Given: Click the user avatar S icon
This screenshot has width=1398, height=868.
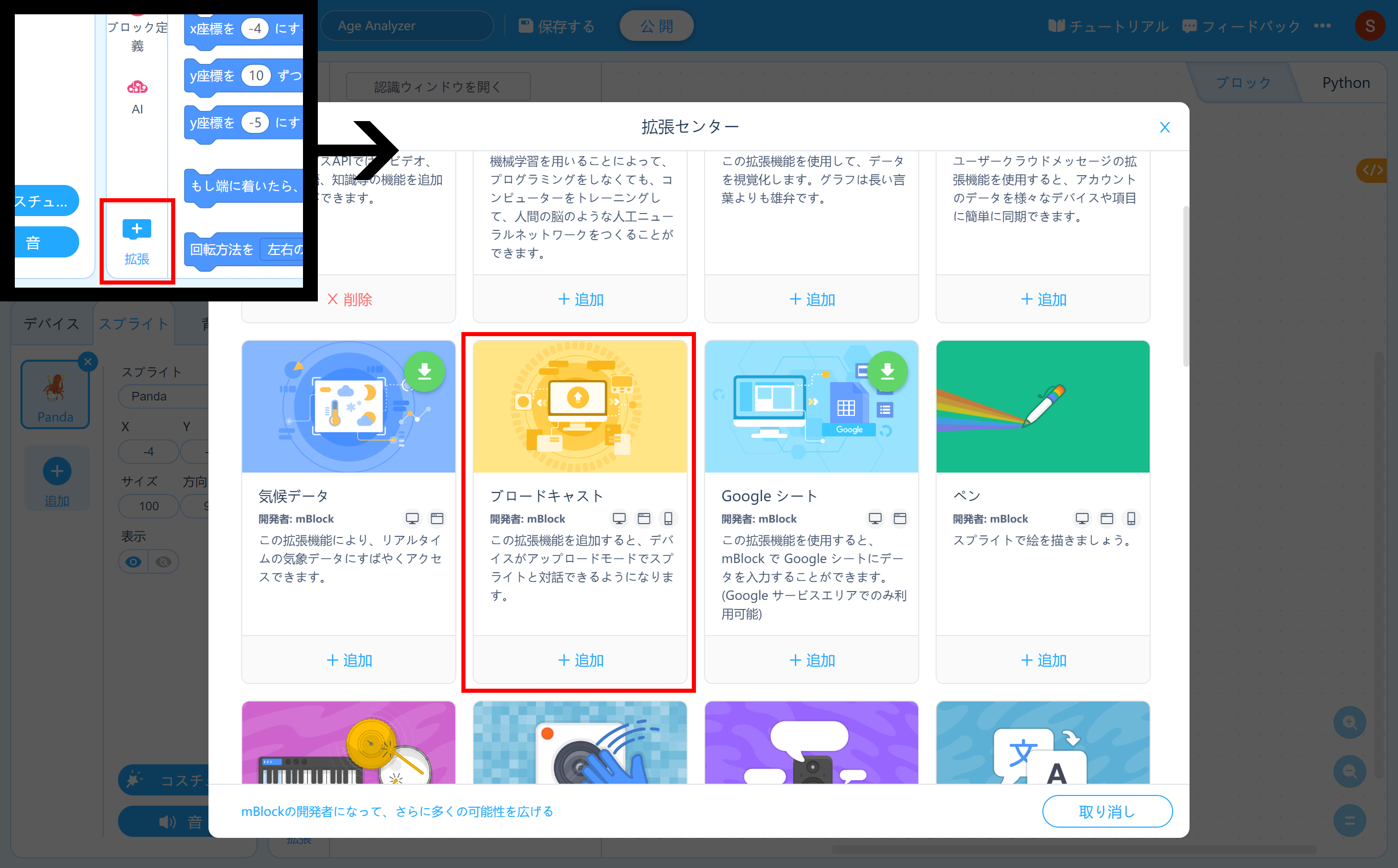Looking at the screenshot, I should 1370,26.
